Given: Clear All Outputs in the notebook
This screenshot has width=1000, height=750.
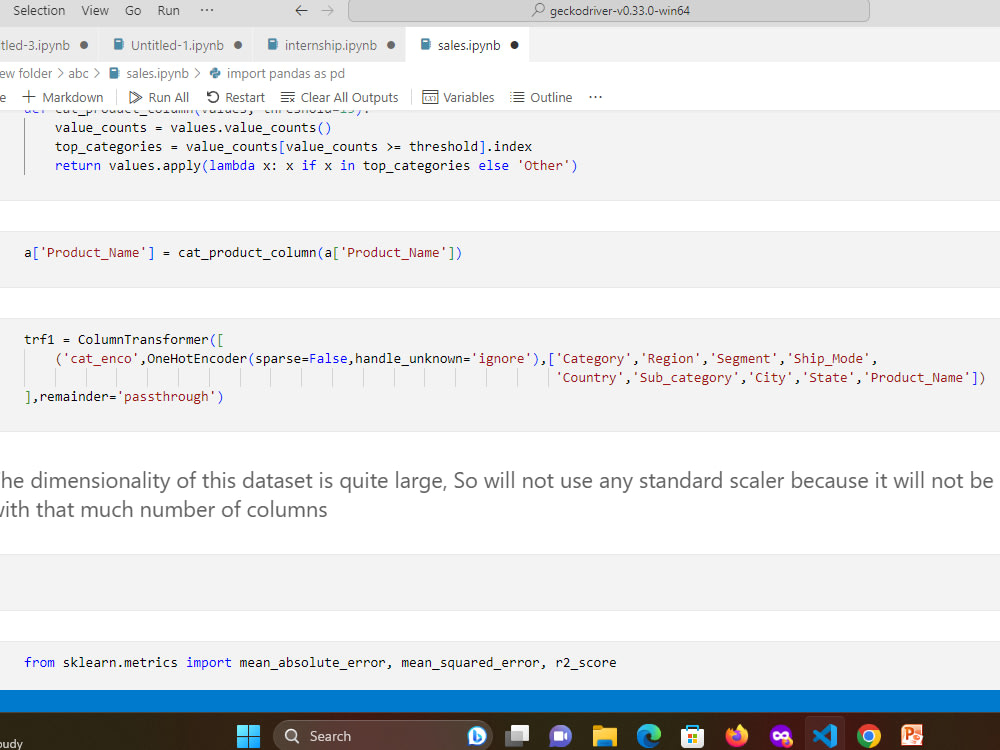Looking at the screenshot, I should 339,97.
